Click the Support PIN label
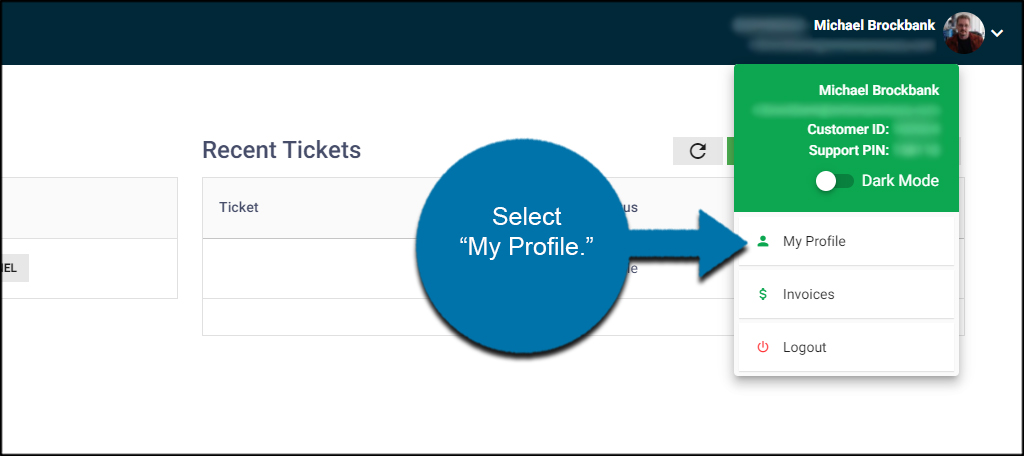Image resolution: width=1024 pixels, height=456 pixels. pyautogui.click(x=849, y=150)
